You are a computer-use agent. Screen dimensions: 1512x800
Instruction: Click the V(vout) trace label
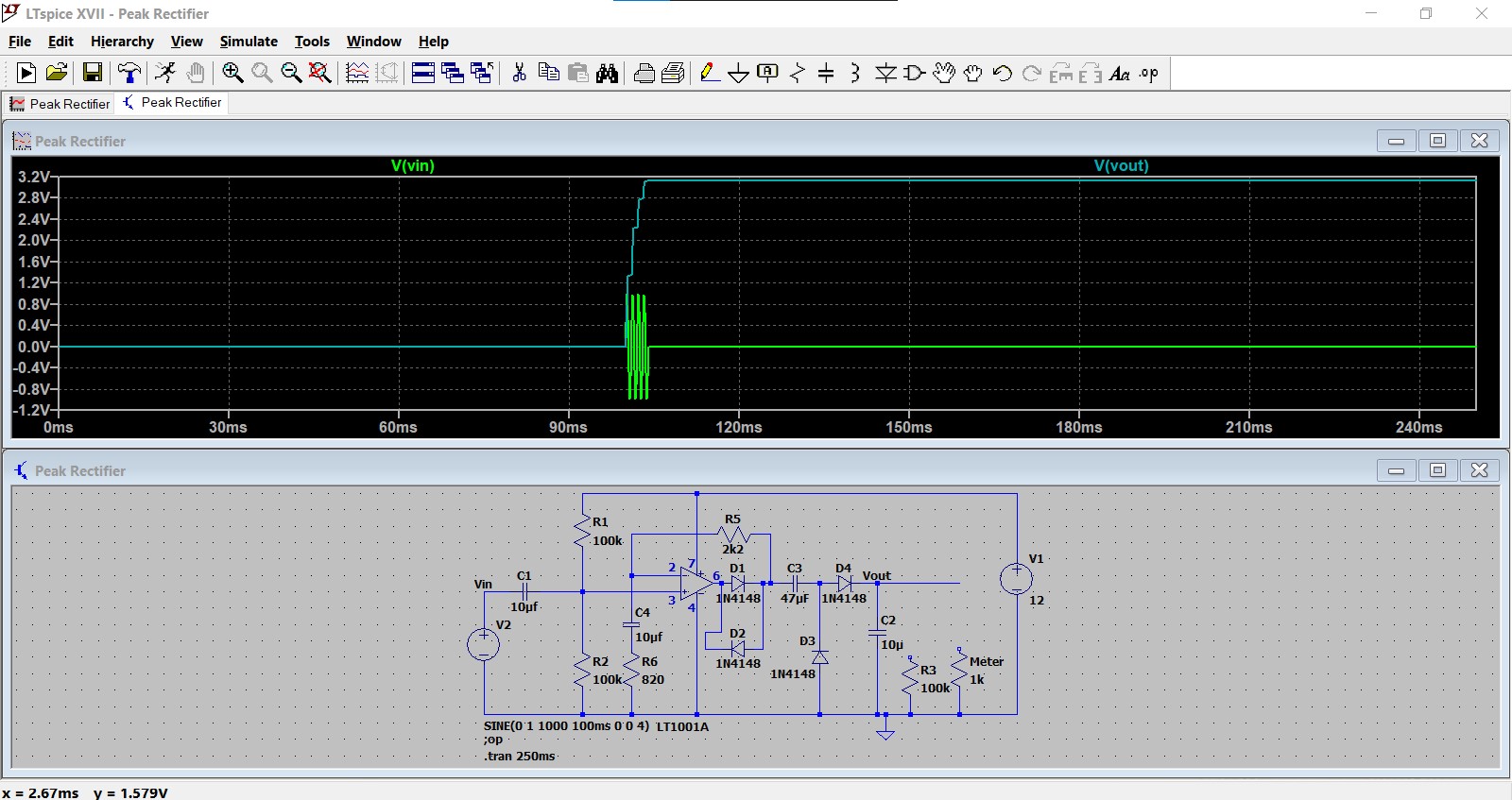(1121, 165)
